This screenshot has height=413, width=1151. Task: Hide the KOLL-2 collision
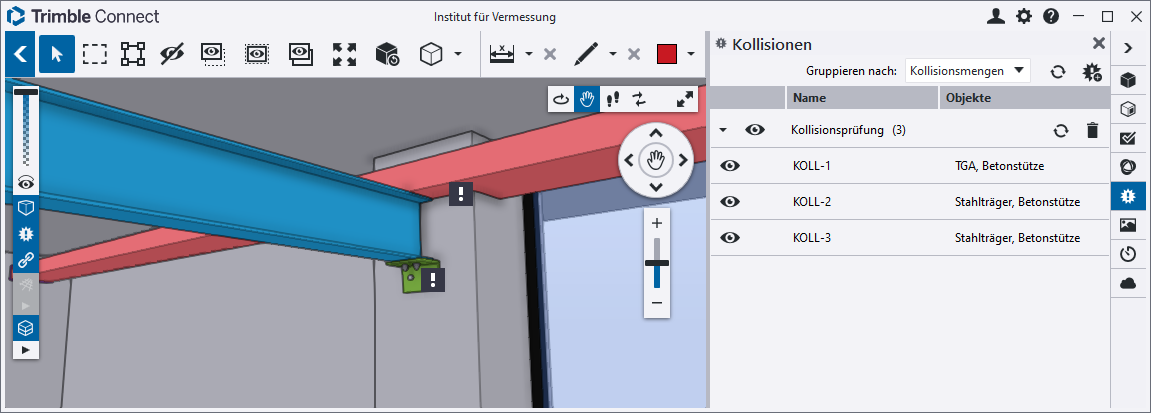730,202
